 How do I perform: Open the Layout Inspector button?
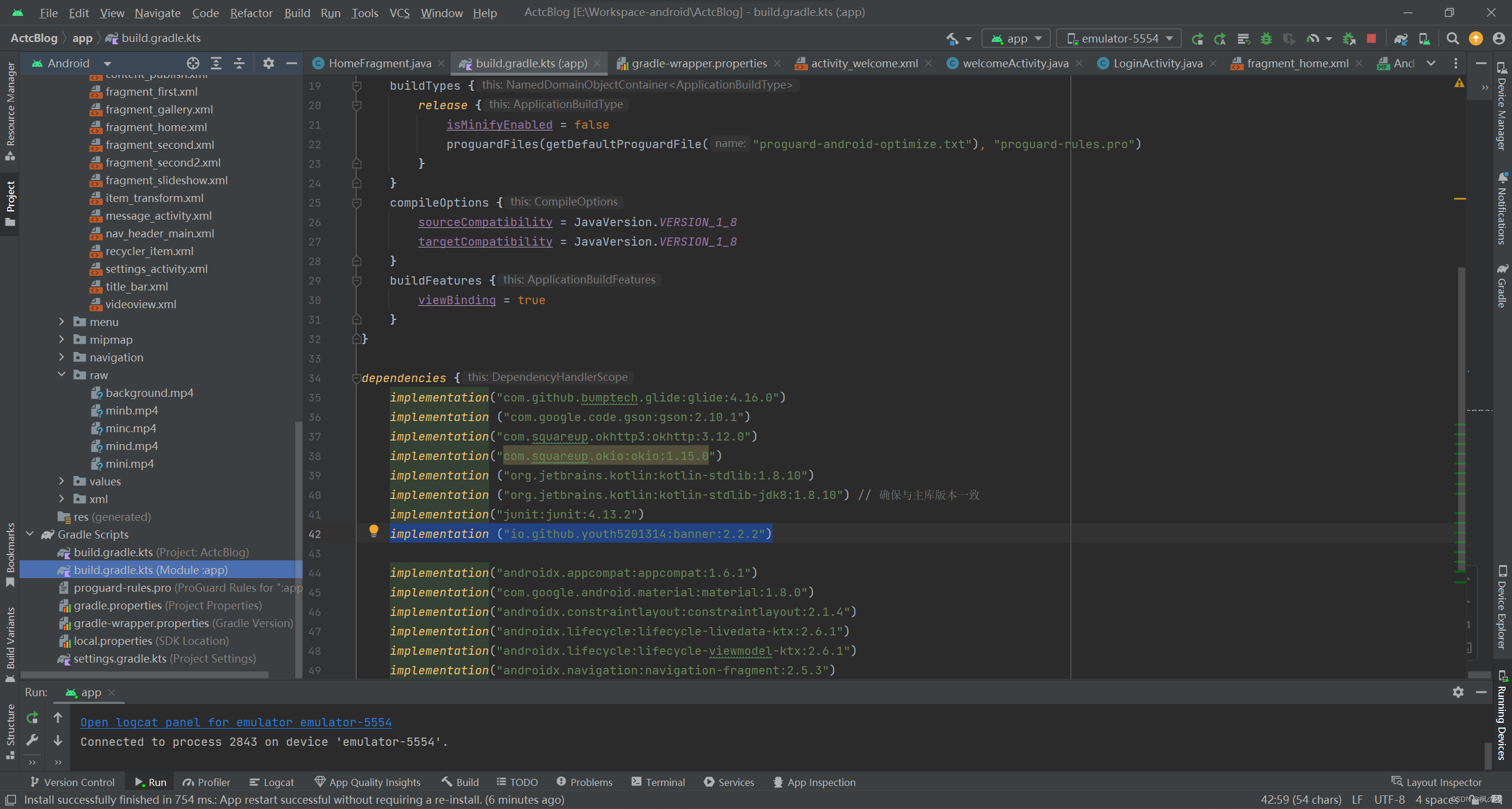pos(1436,782)
